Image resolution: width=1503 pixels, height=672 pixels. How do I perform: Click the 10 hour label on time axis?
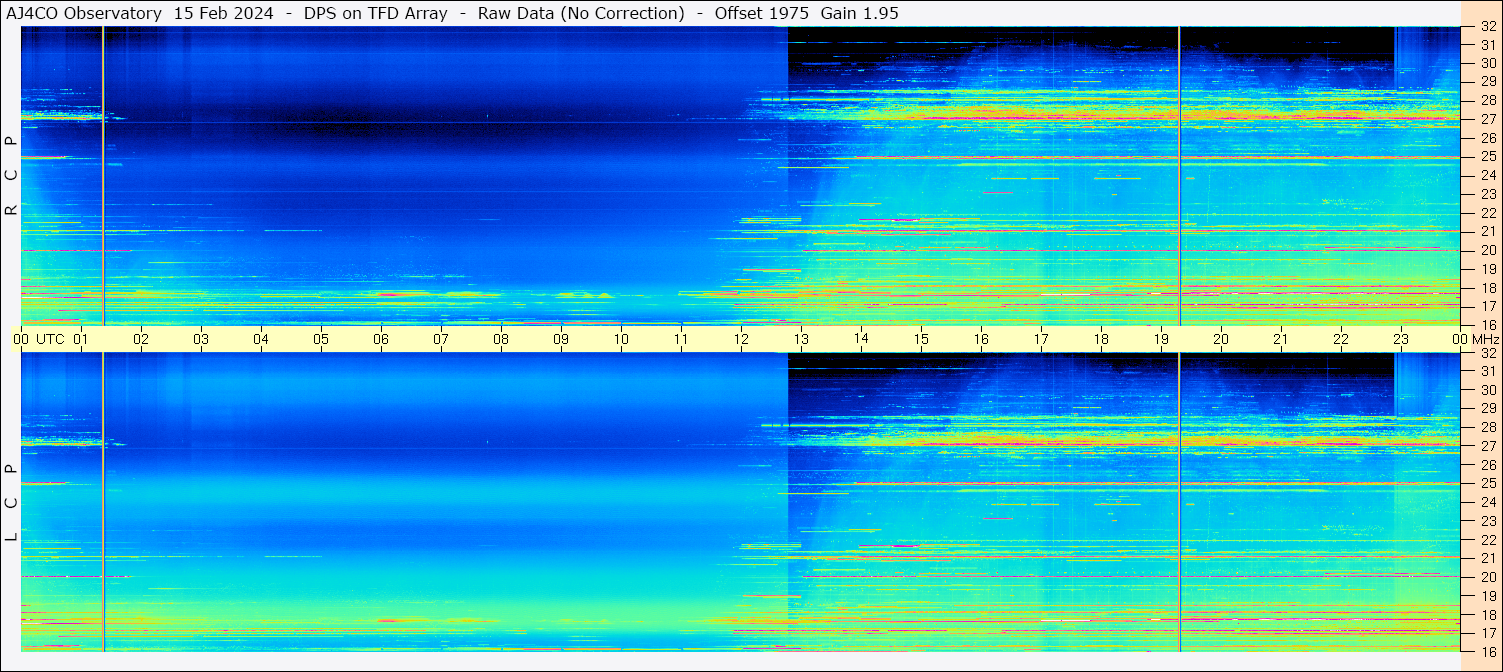pos(621,339)
